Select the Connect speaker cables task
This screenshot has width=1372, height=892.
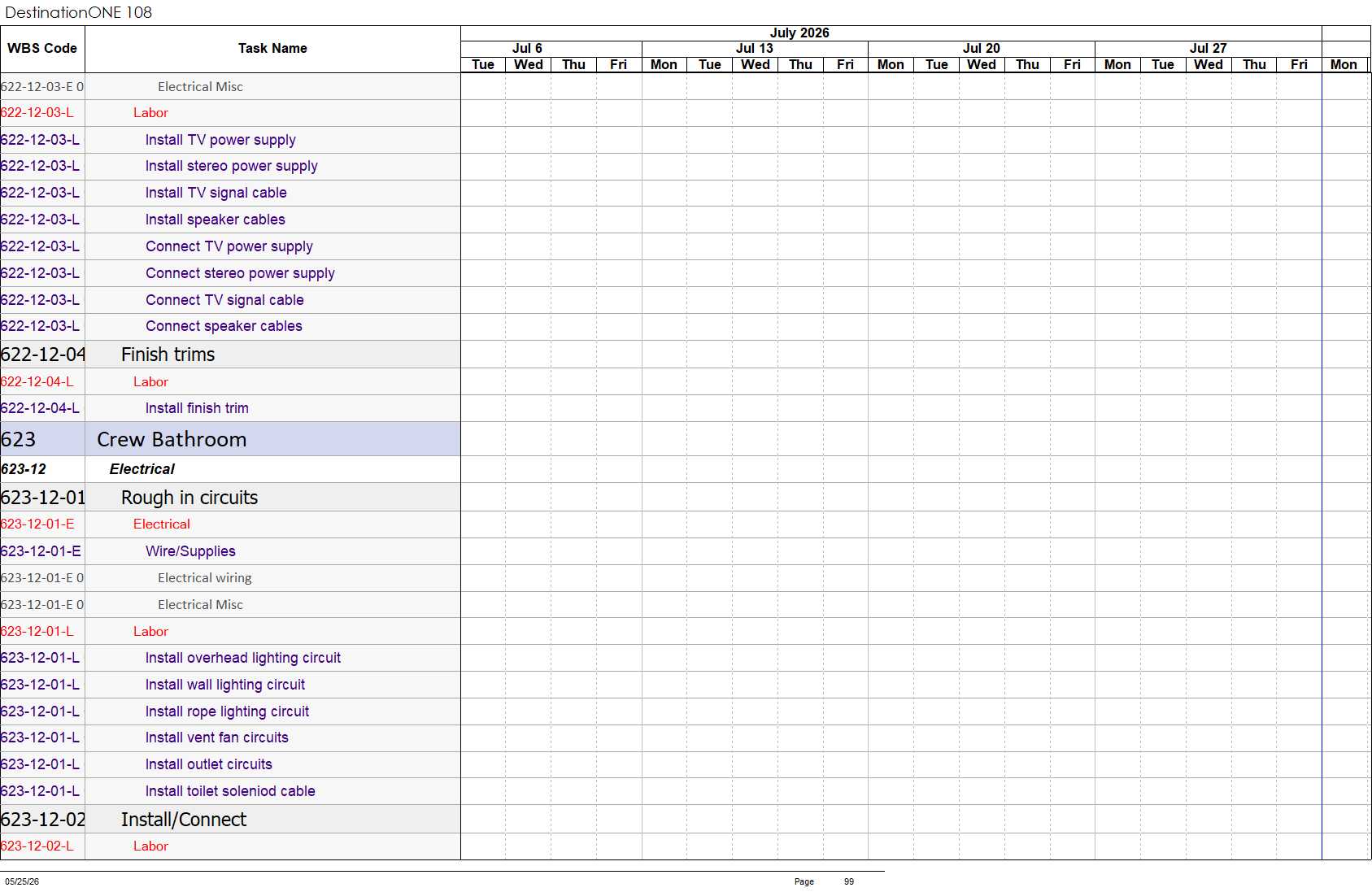(x=224, y=326)
